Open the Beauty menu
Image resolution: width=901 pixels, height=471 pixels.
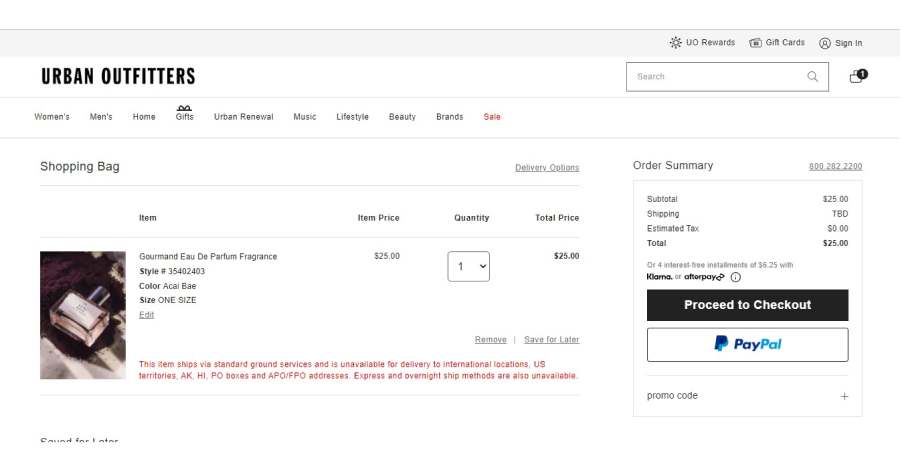pyautogui.click(x=402, y=117)
